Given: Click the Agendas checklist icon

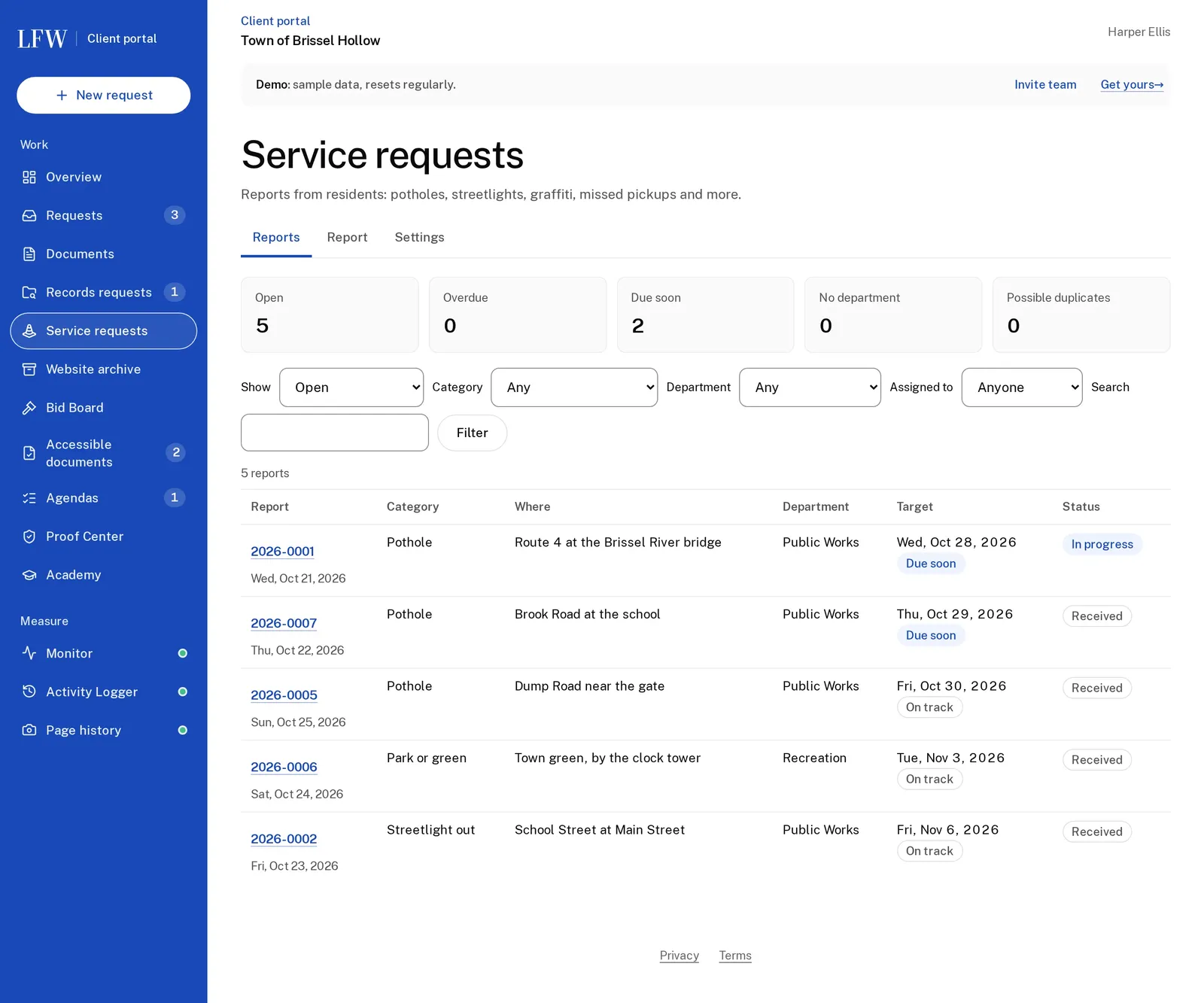Looking at the screenshot, I should (x=29, y=497).
